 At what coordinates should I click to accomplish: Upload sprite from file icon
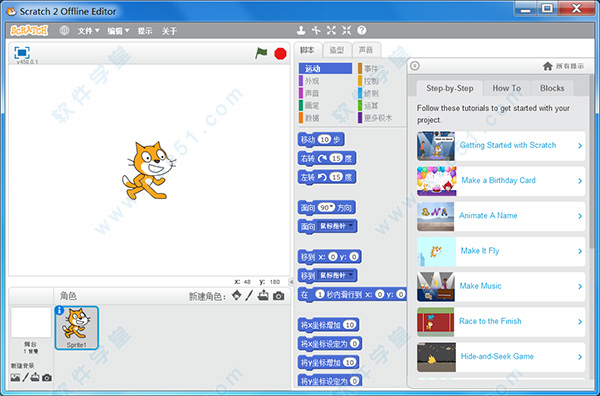tap(263, 295)
